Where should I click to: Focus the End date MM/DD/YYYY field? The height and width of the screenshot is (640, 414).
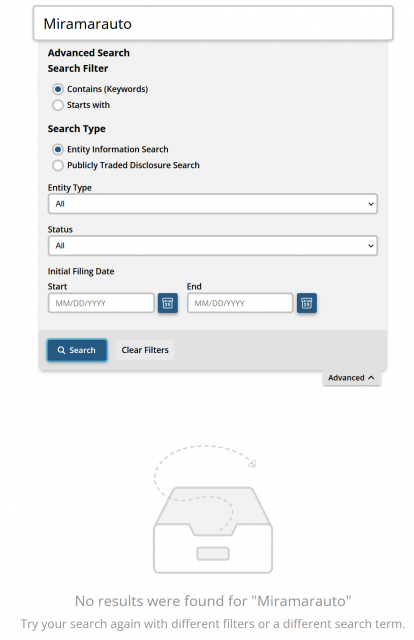pyautogui.click(x=240, y=303)
